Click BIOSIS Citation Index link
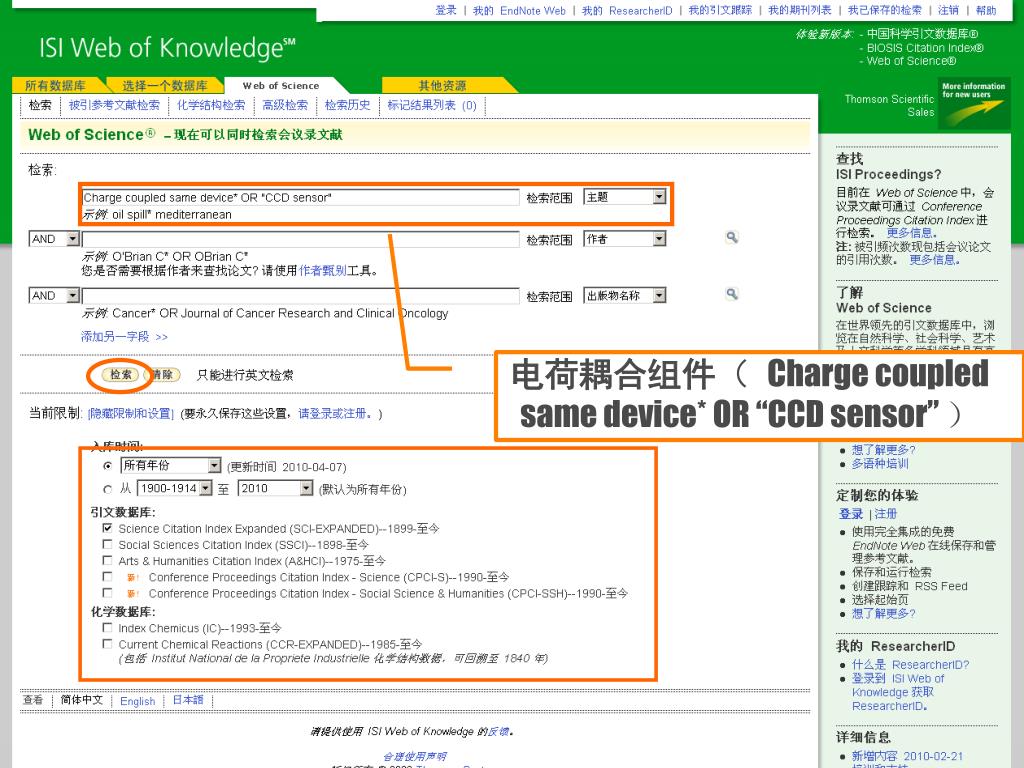Image resolution: width=1024 pixels, height=768 pixels. pyautogui.click(x=925, y=48)
